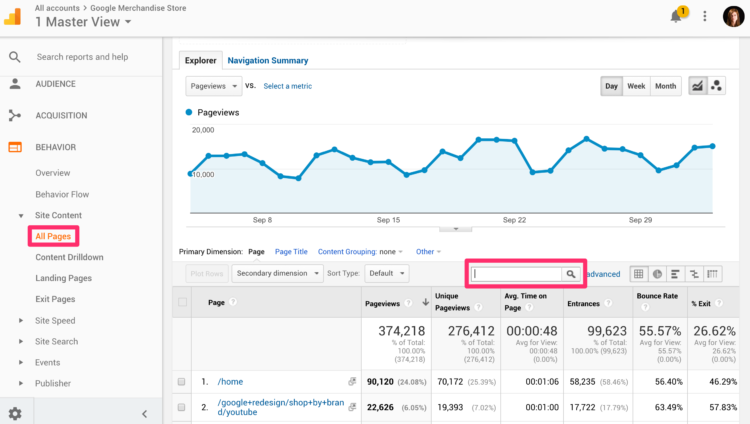The width and height of the screenshot is (750, 424).
Task: Expand the Site Search section
Action: click(x=21, y=342)
